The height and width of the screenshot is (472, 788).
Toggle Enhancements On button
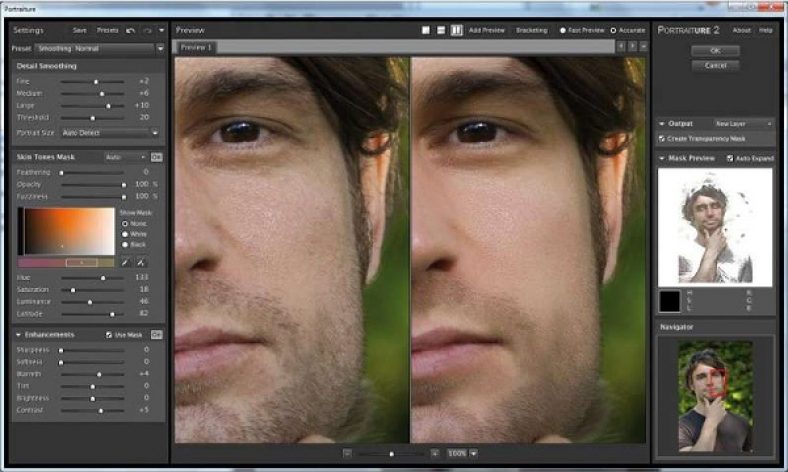click(x=156, y=335)
